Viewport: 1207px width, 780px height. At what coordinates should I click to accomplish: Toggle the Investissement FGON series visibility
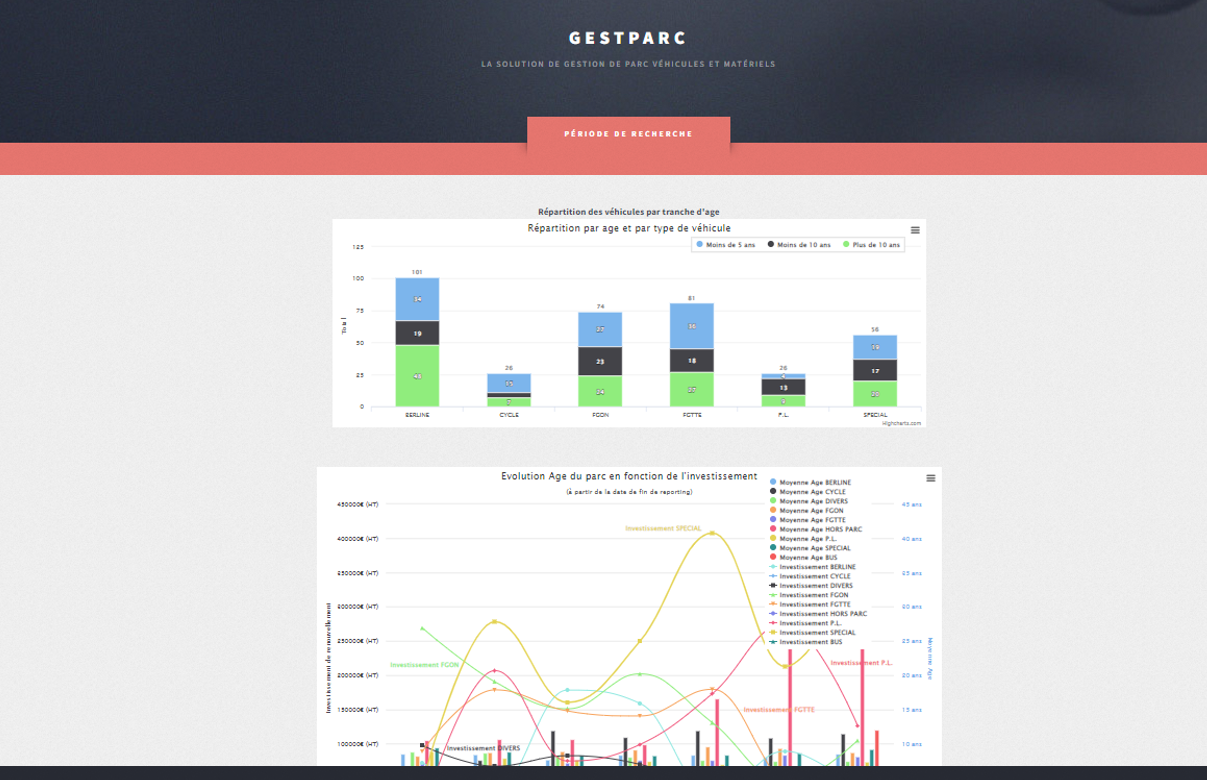click(x=814, y=595)
